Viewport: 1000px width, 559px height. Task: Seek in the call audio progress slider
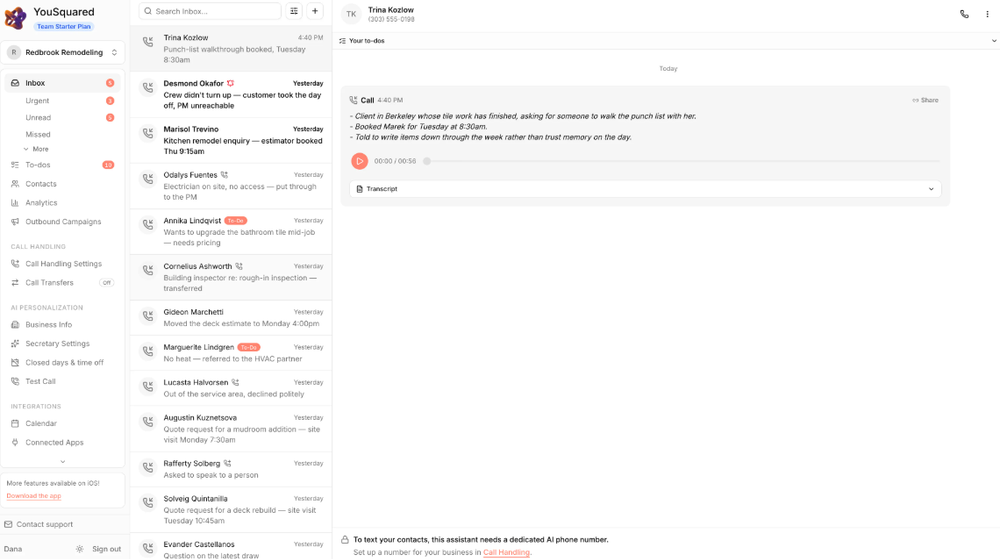682,161
